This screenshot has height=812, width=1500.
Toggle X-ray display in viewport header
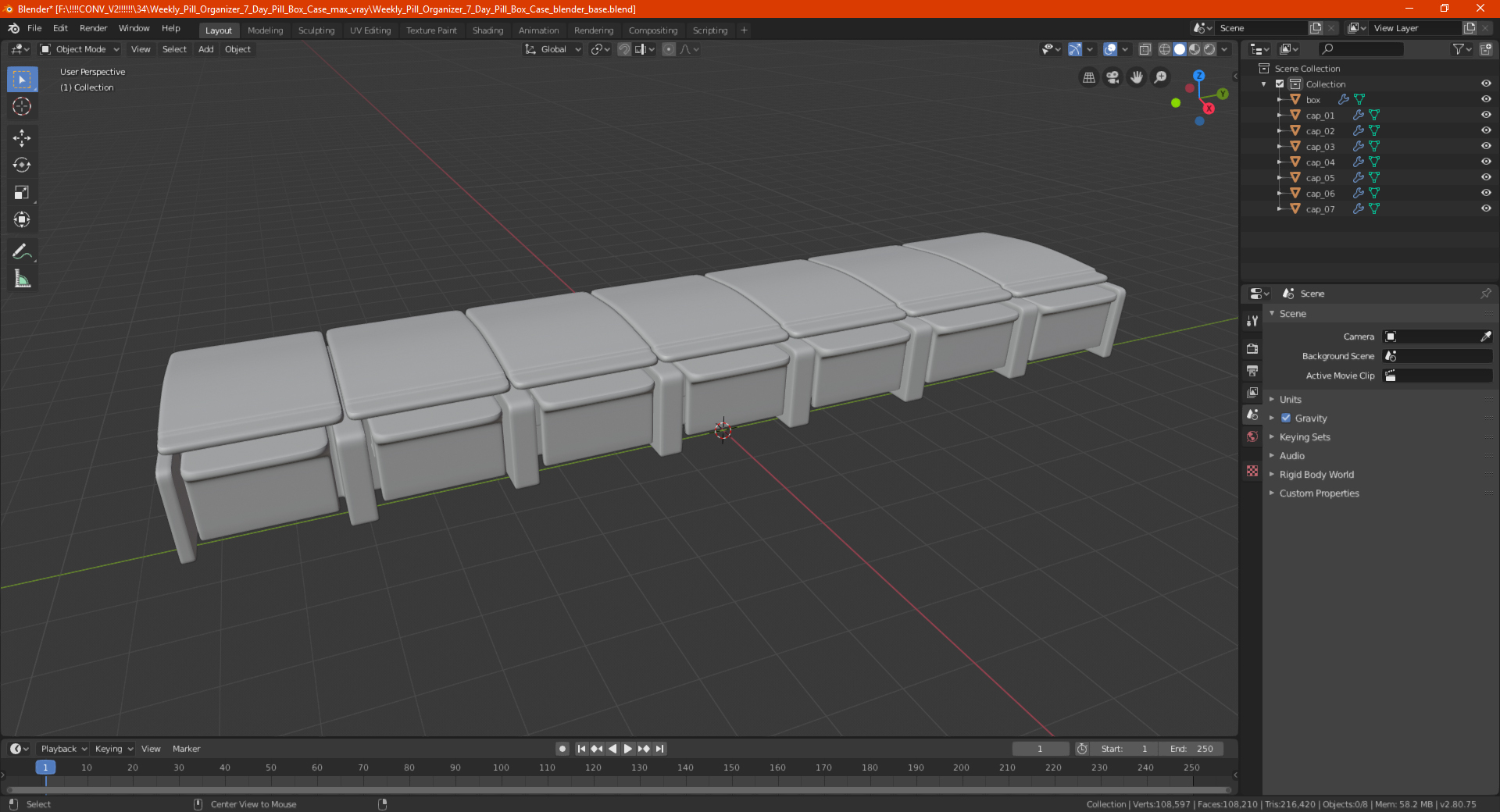pyautogui.click(x=1145, y=49)
